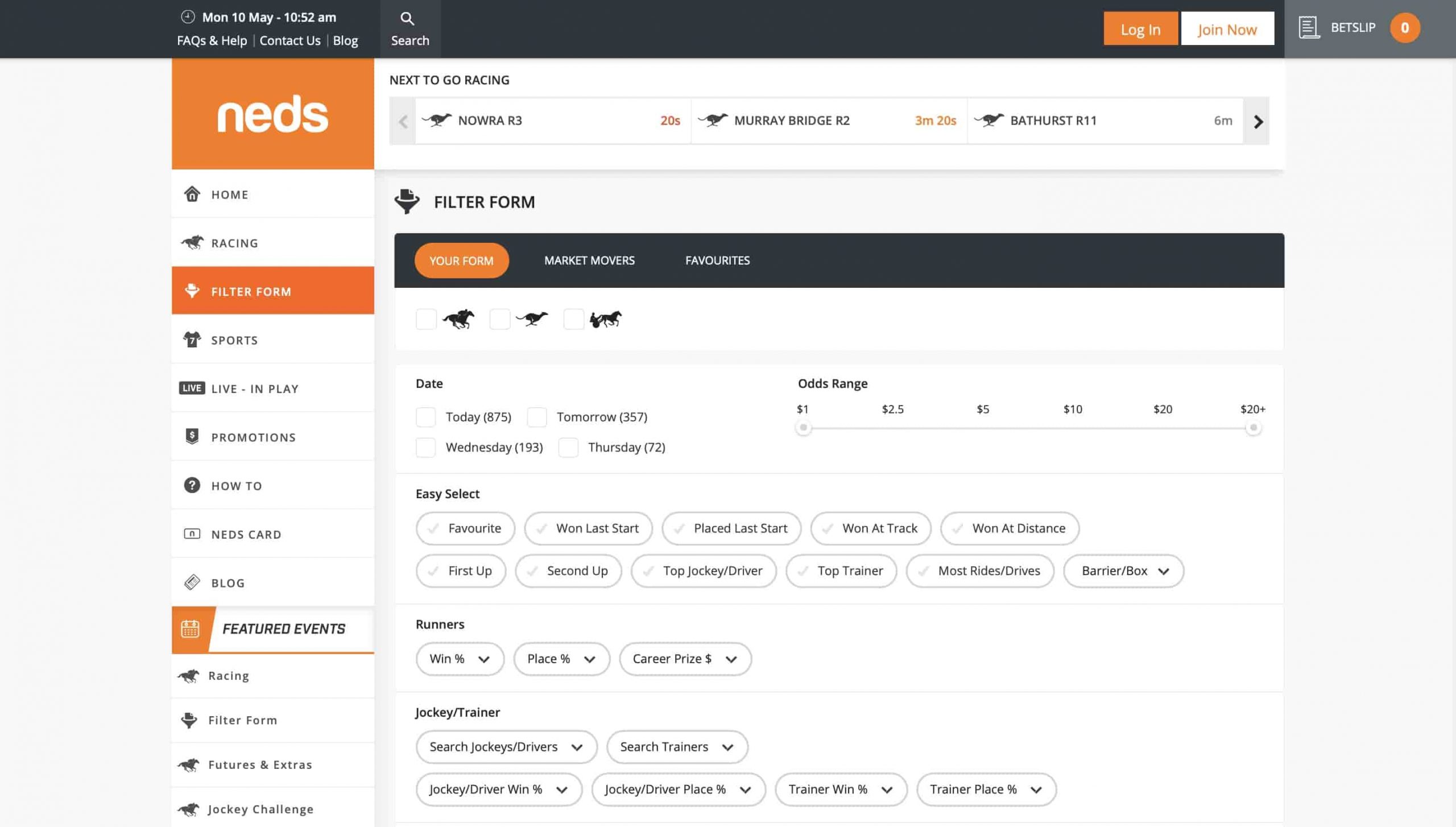This screenshot has width=1456, height=827.
Task: Click the thoroughbred horse racing icon
Action: tap(458, 319)
